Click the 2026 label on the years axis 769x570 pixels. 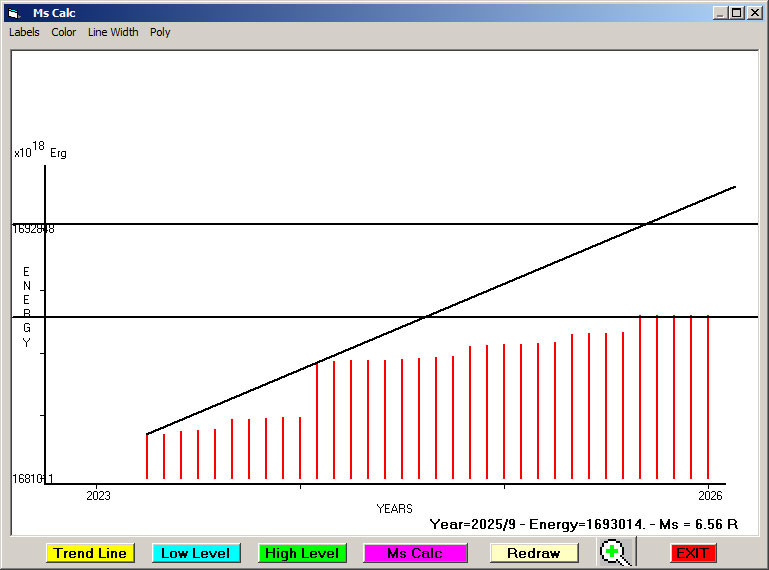coord(709,495)
